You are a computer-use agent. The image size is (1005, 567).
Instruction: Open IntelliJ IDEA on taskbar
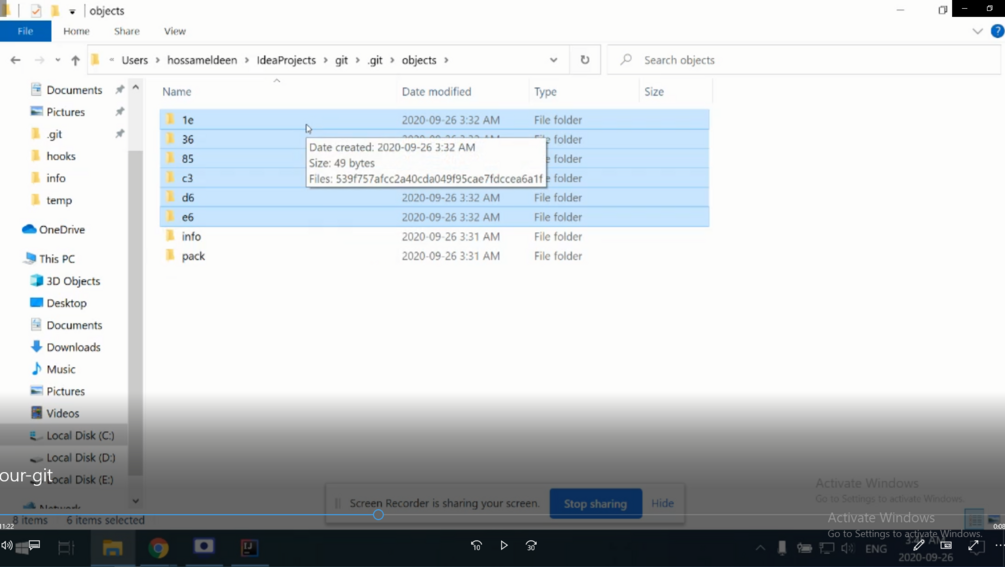(249, 548)
